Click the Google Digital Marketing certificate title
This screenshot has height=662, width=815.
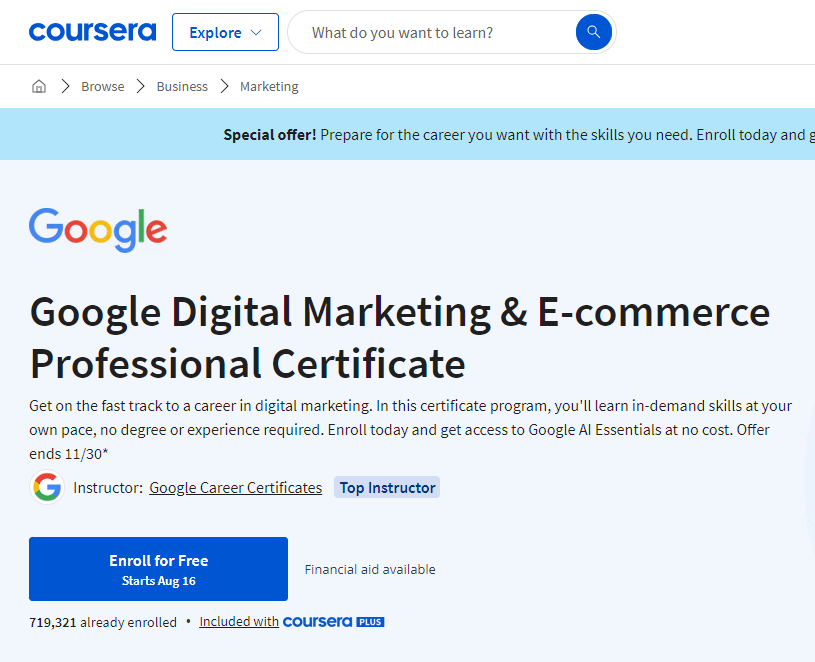pyautogui.click(x=400, y=337)
